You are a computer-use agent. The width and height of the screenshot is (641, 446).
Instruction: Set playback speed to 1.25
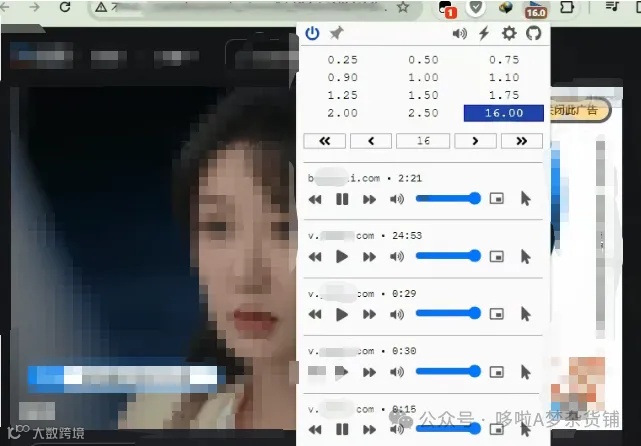(x=343, y=95)
